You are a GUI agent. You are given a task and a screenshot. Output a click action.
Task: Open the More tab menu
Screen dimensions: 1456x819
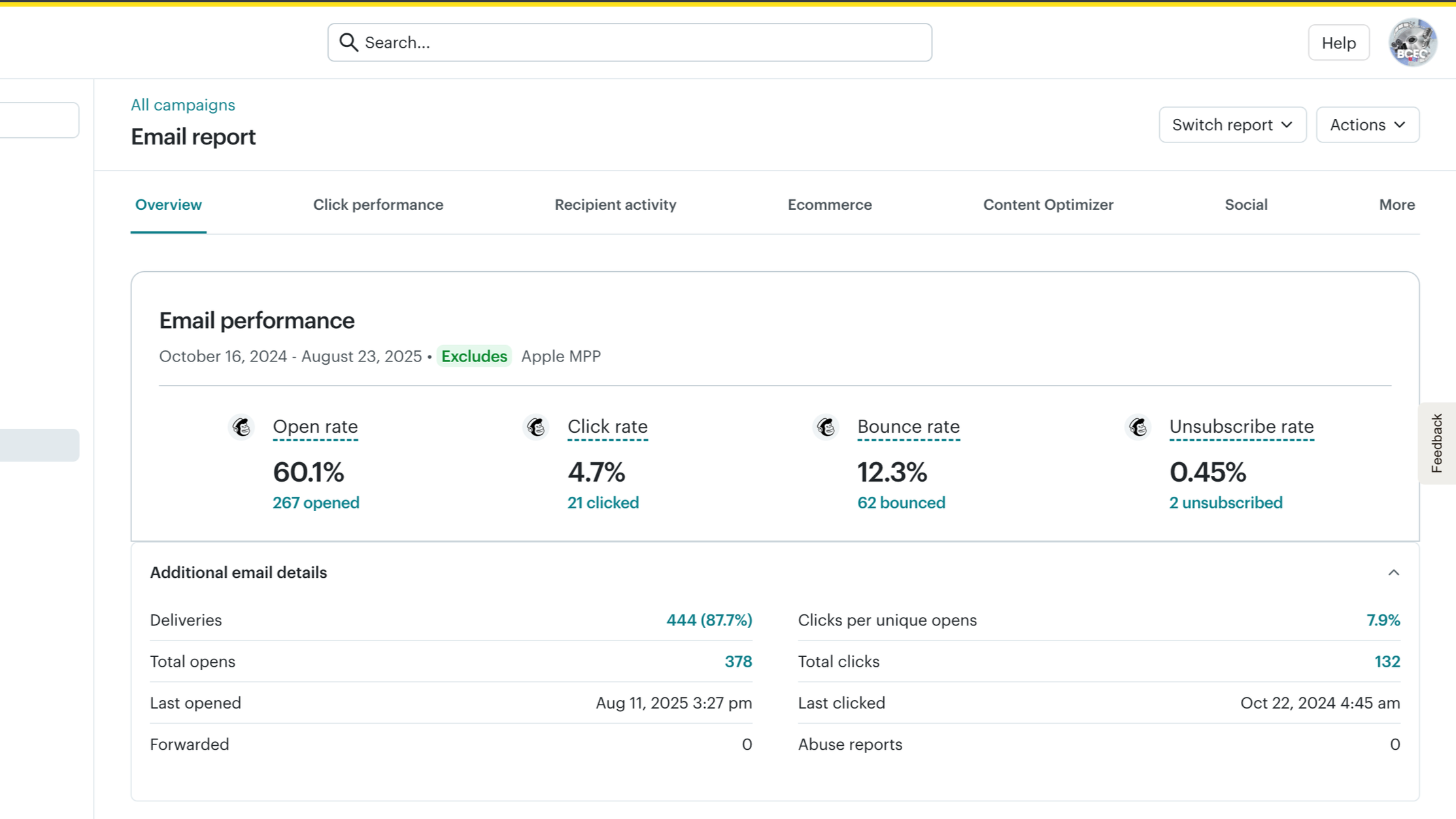coord(1397,205)
